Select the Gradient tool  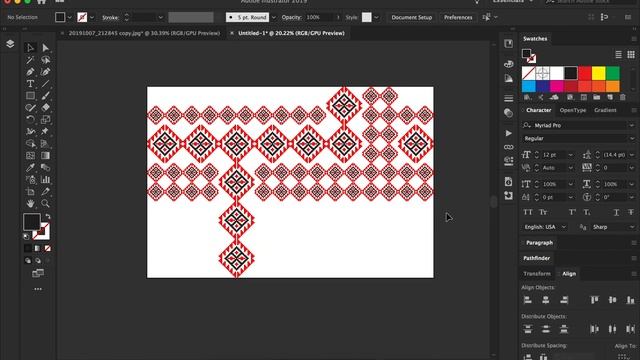tap(45, 156)
